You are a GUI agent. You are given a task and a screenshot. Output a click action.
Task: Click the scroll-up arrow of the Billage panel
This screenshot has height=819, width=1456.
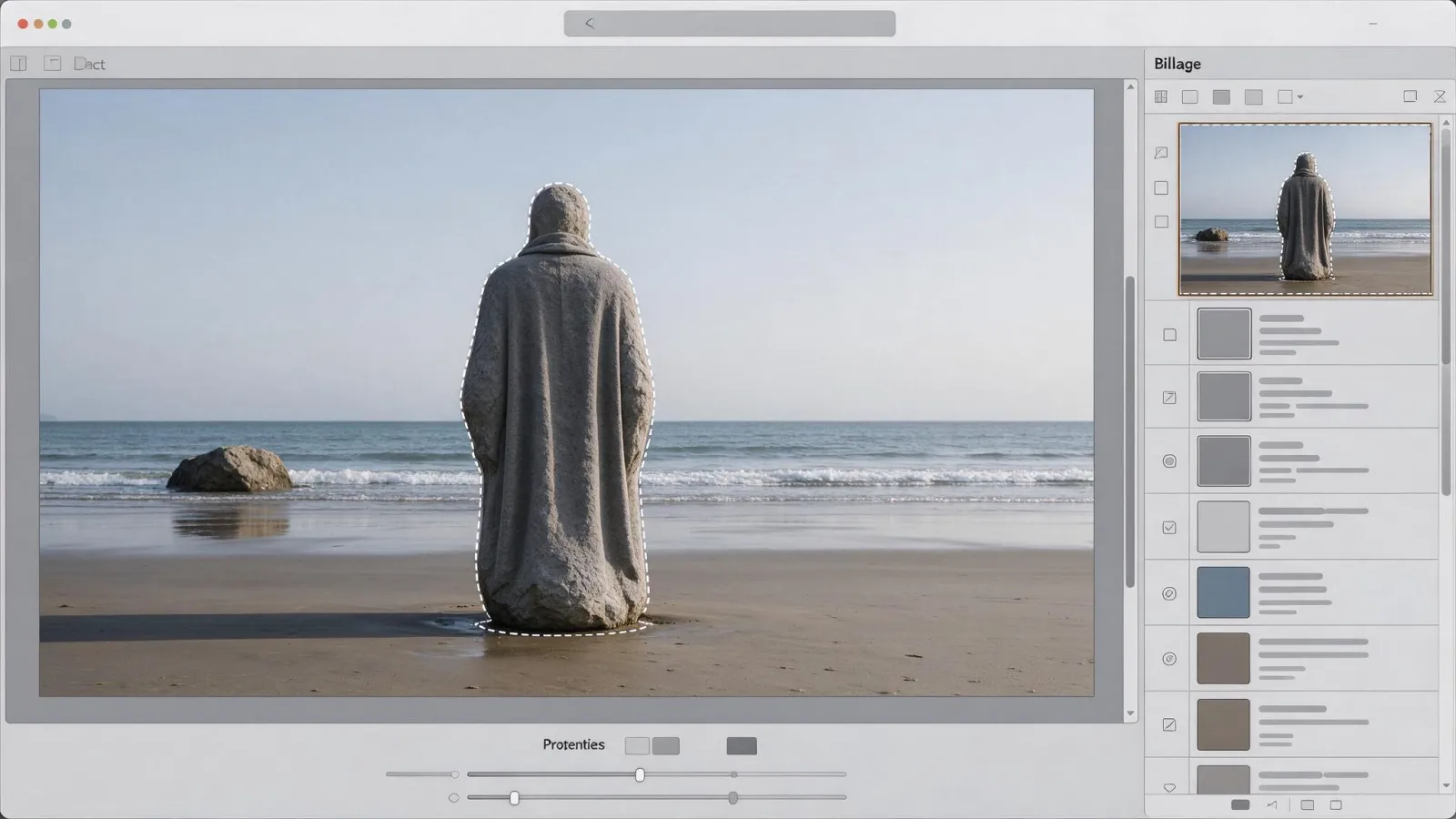coord(1446,122)
